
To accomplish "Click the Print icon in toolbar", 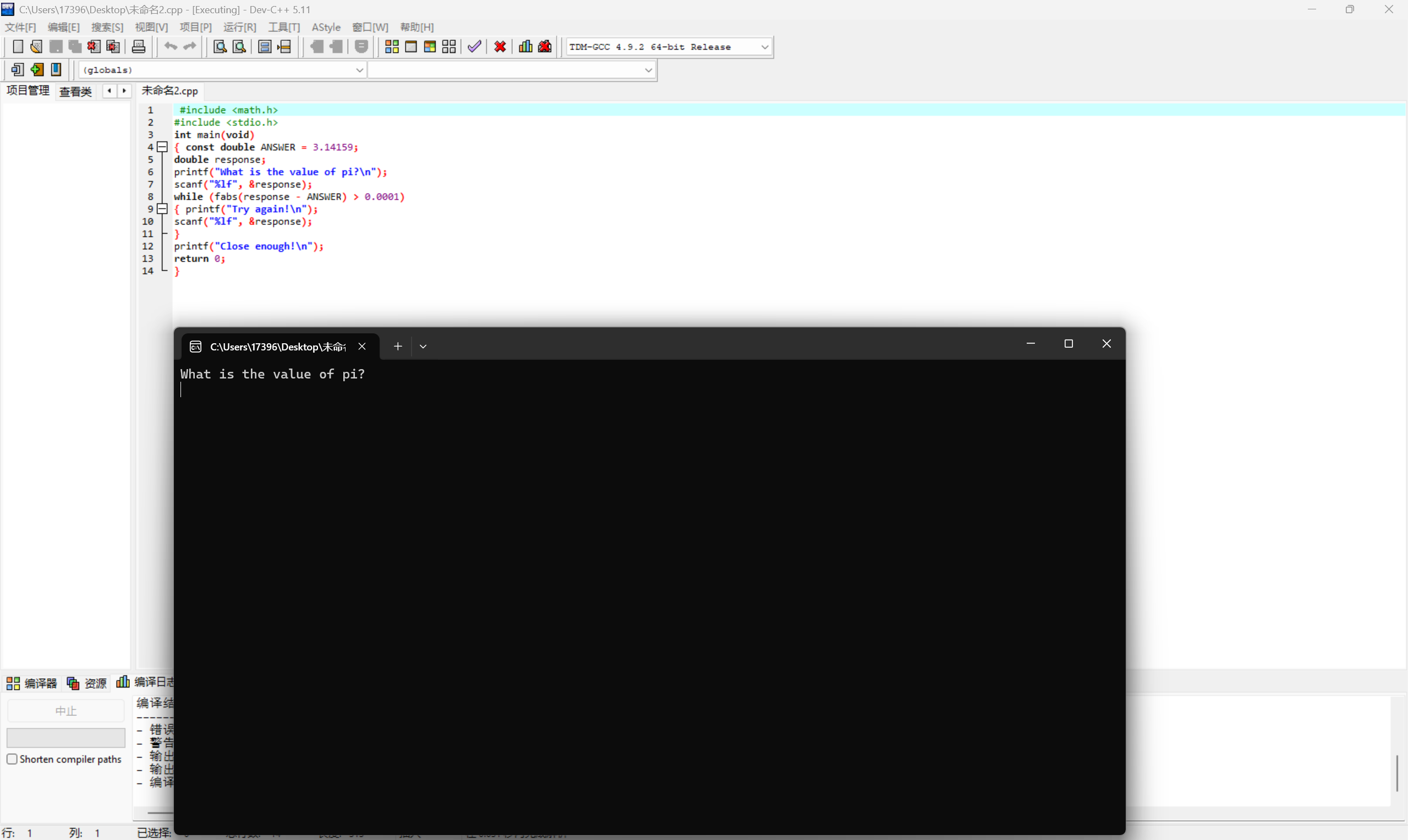I will pos(139,47).
